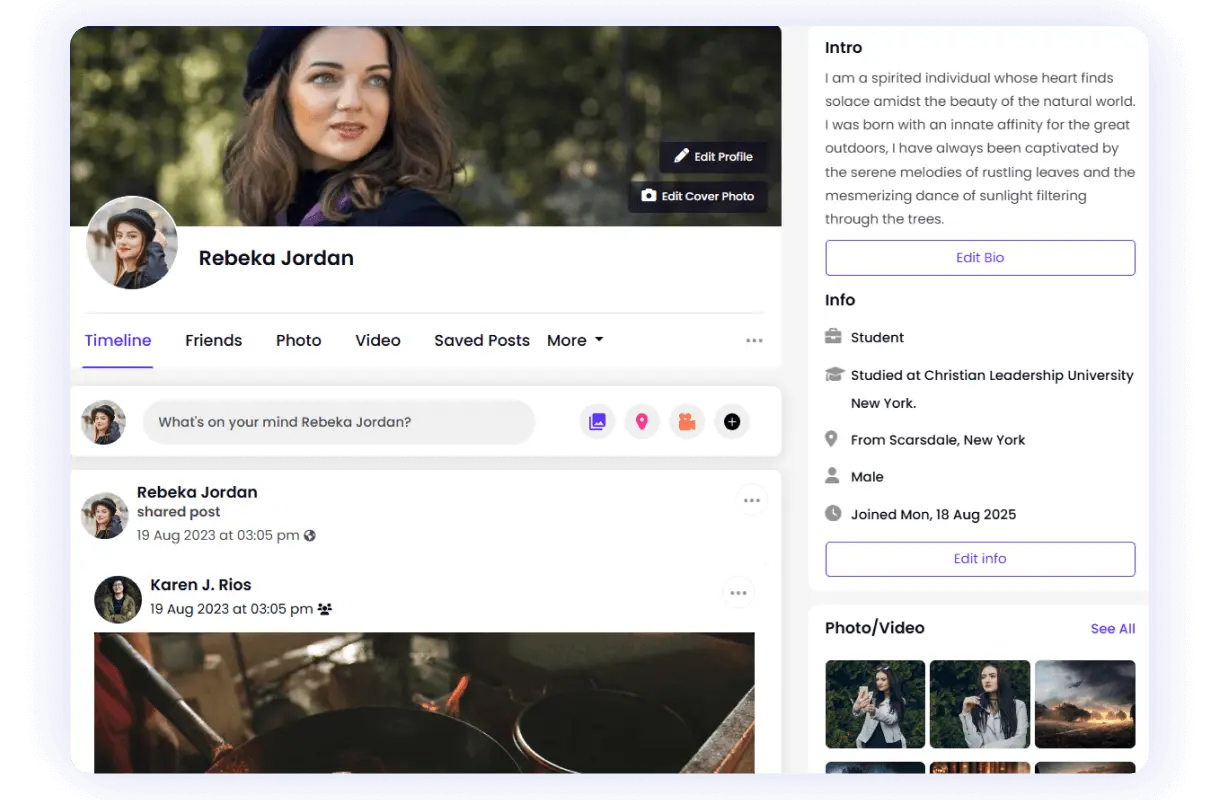Click the photo upload icon in post composer
This screenshot has height=800, width=1220.
[597, 422]
